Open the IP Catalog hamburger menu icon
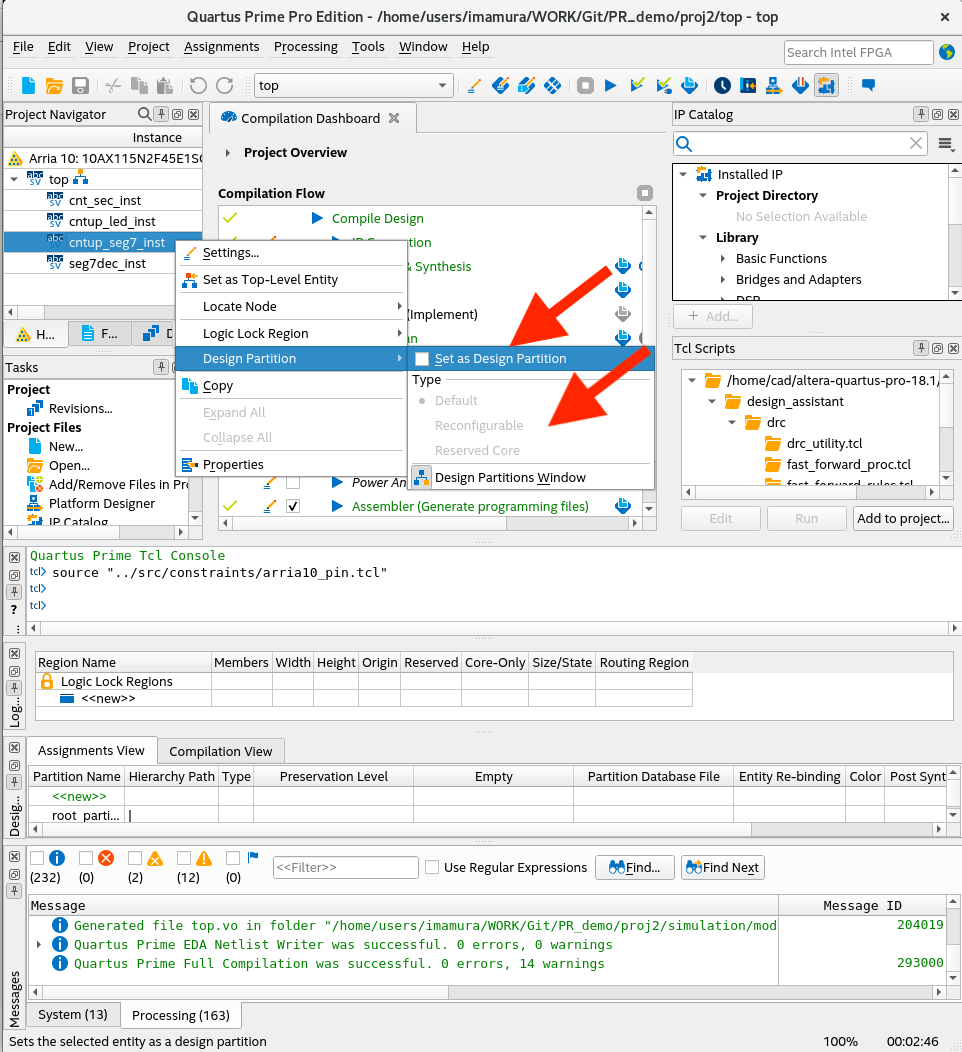 click(946, 144)
